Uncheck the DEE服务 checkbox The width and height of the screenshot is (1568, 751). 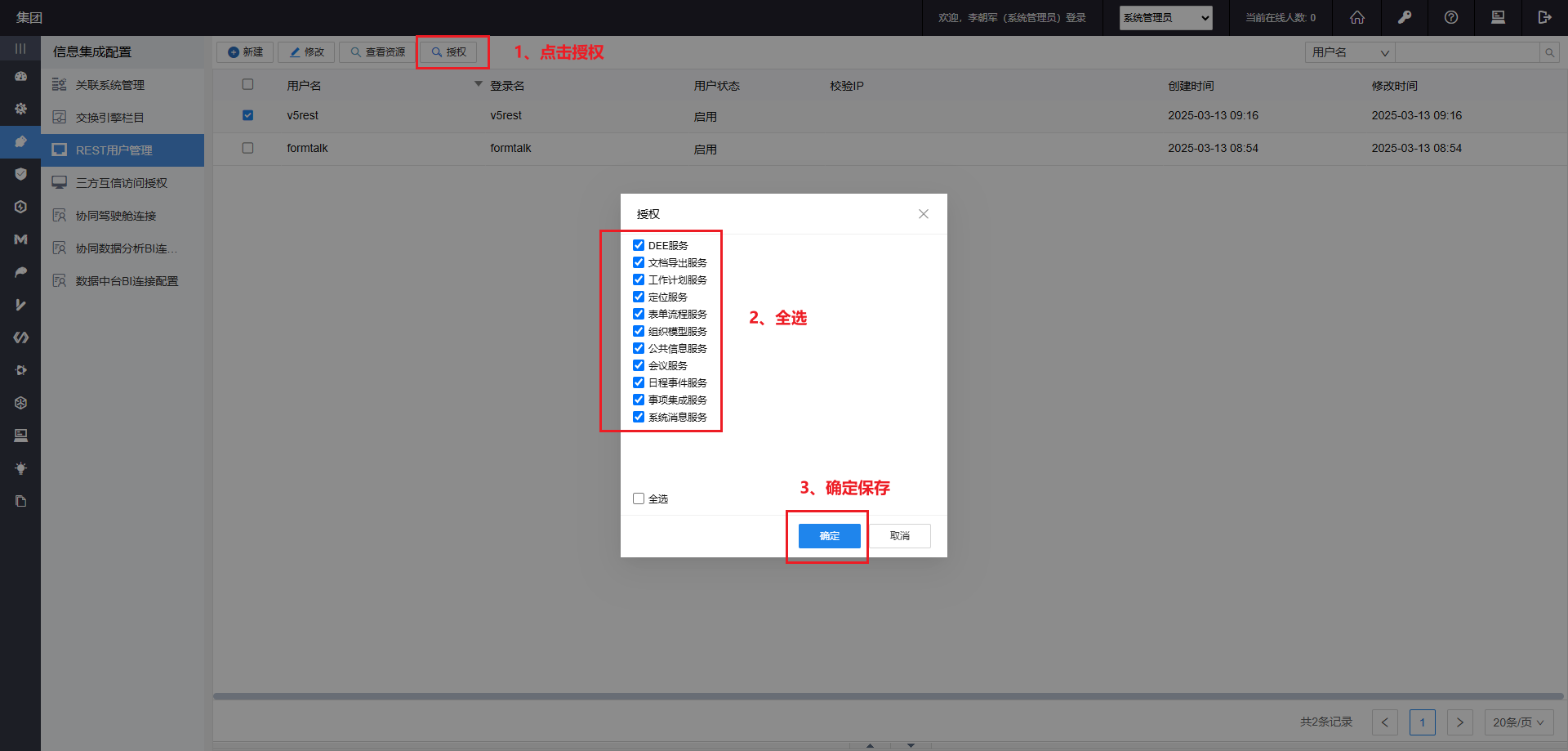point(639,245)
